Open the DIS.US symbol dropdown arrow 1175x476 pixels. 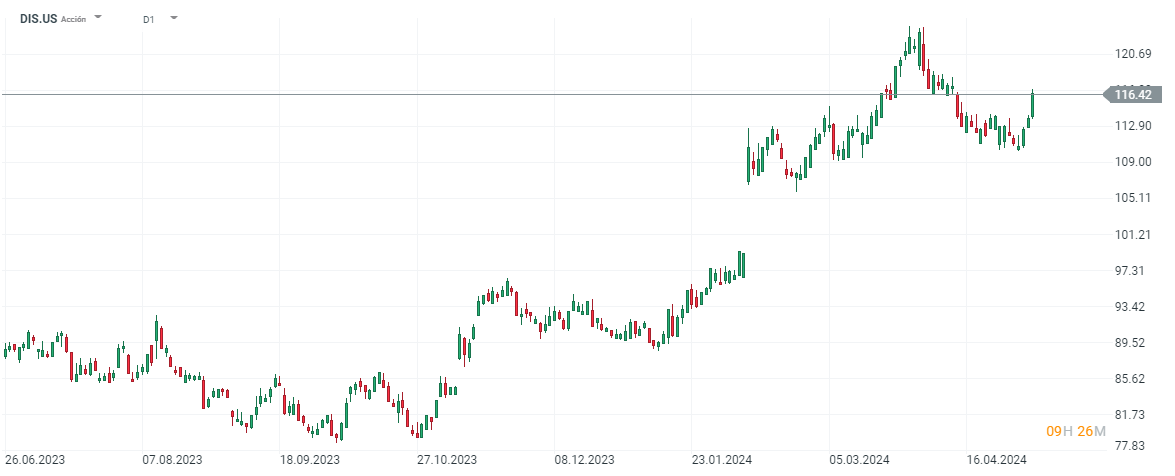click(98, 18)
